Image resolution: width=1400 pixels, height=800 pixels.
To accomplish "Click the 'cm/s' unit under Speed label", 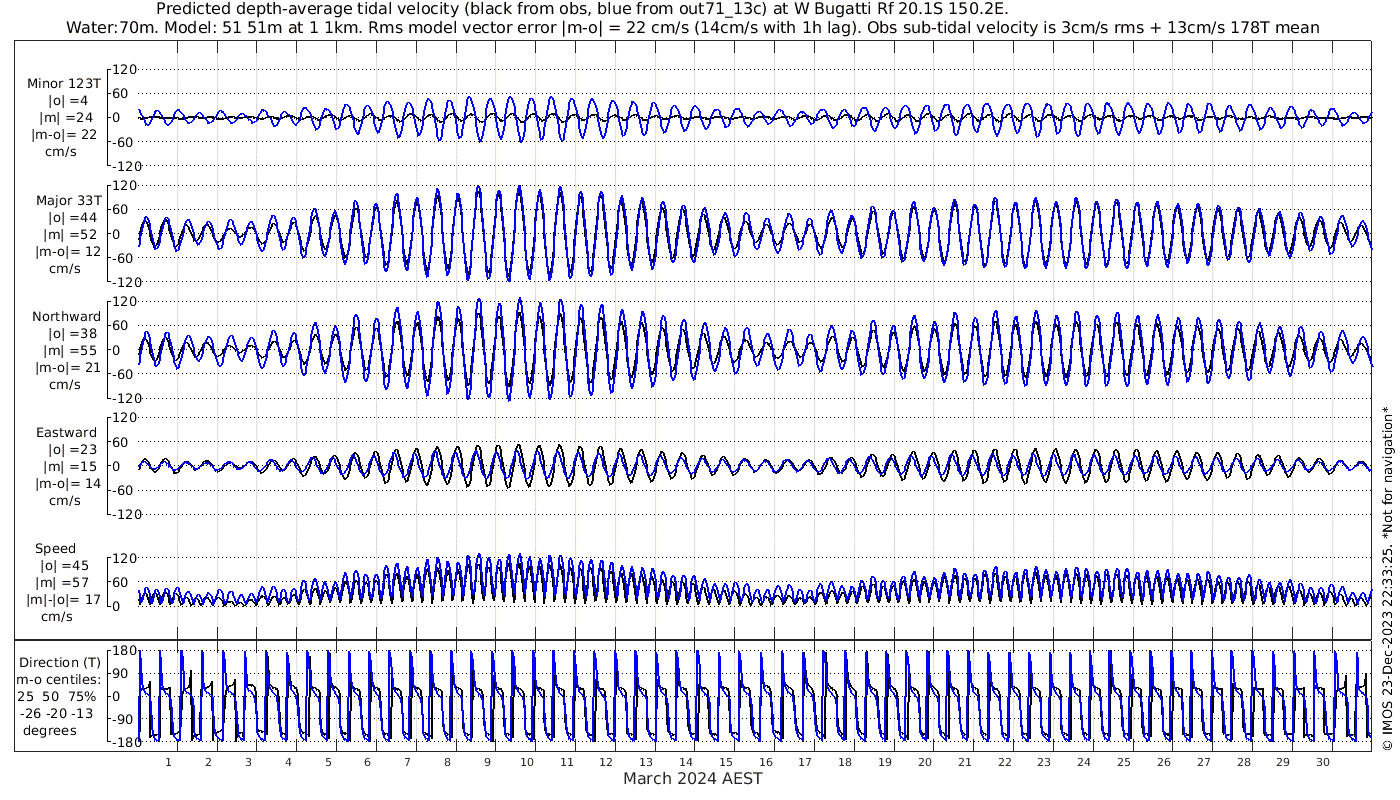I will 59,617.
